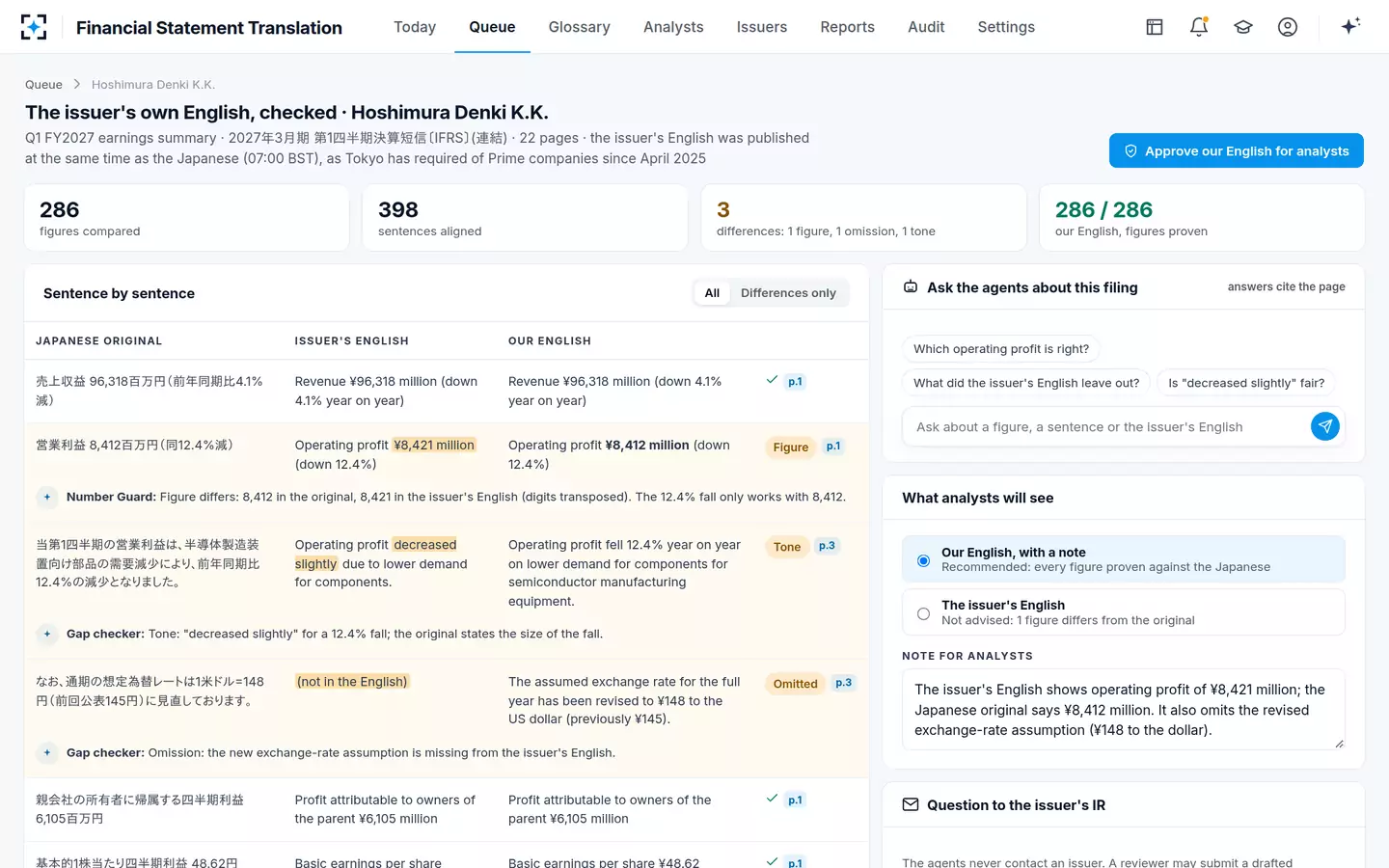The height and width of the screenshot is (868, 1389).
Task: Show all sentences with the All toggle
Action: point(712,293)
